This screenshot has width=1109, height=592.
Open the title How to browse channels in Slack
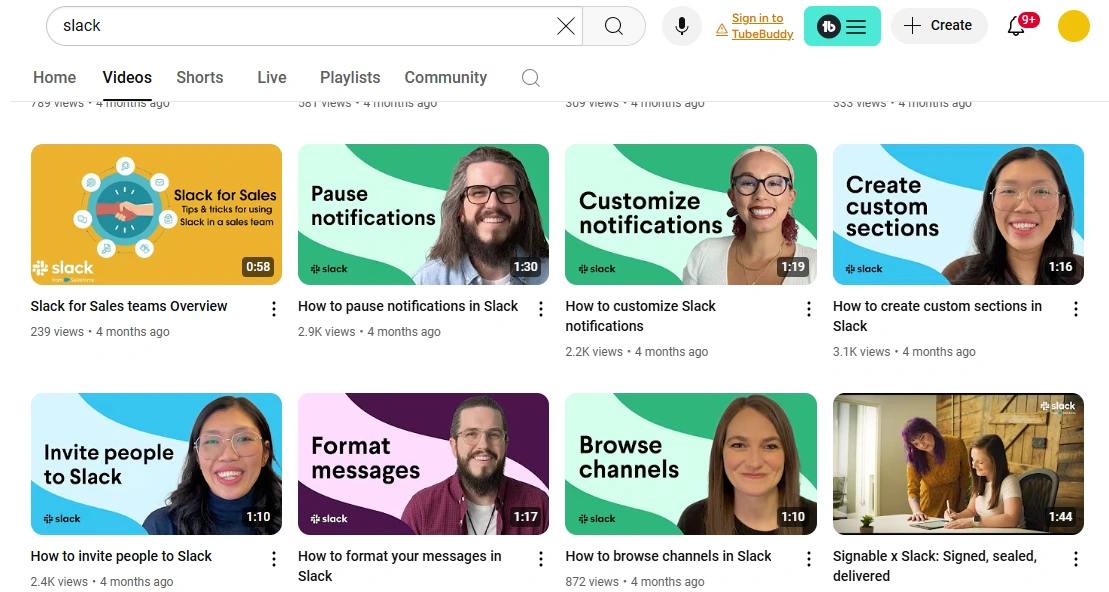[x=668, y=557]
